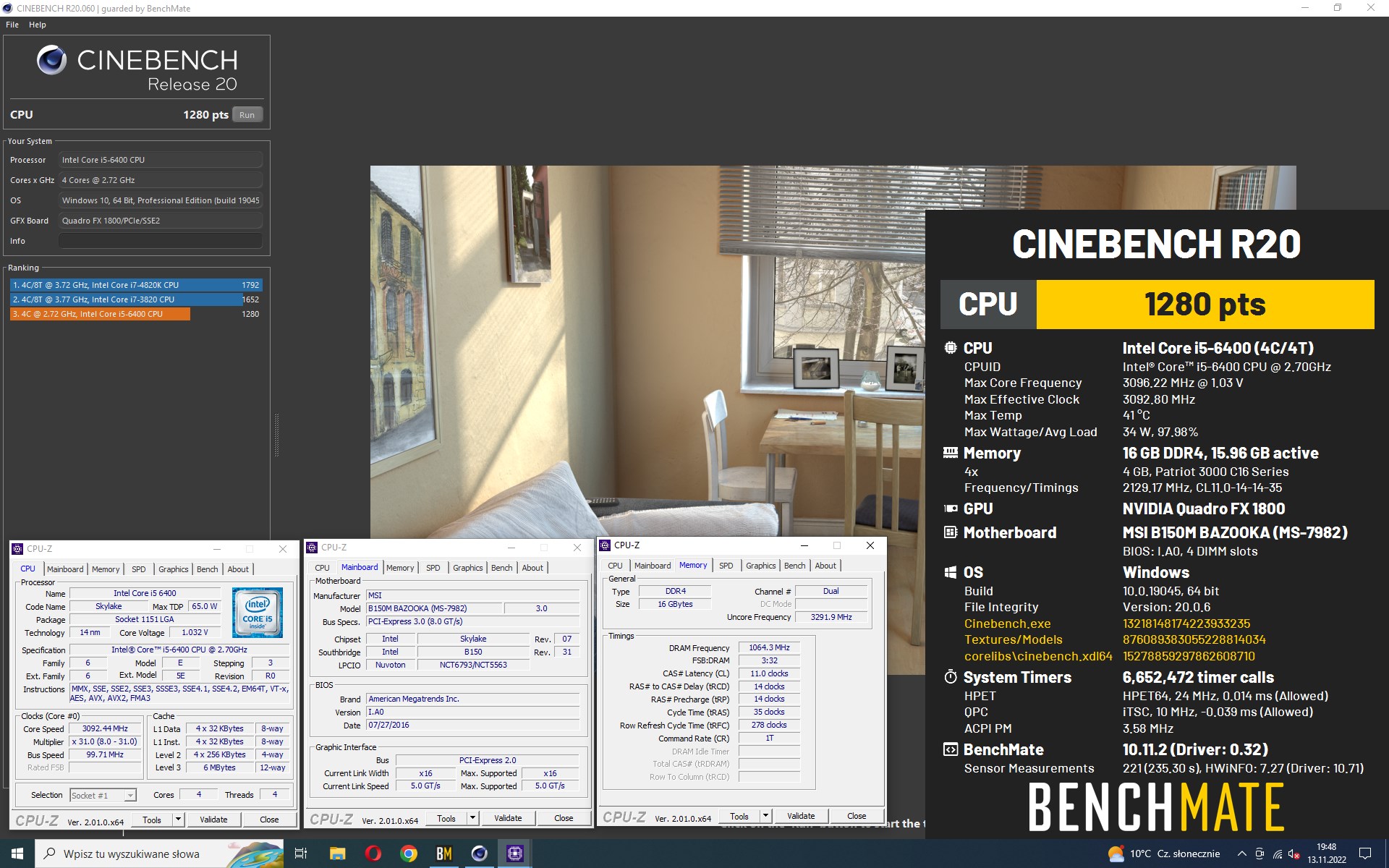Click the DRAM Frequency value 1064.3 MHz

[x=769, y=647]
